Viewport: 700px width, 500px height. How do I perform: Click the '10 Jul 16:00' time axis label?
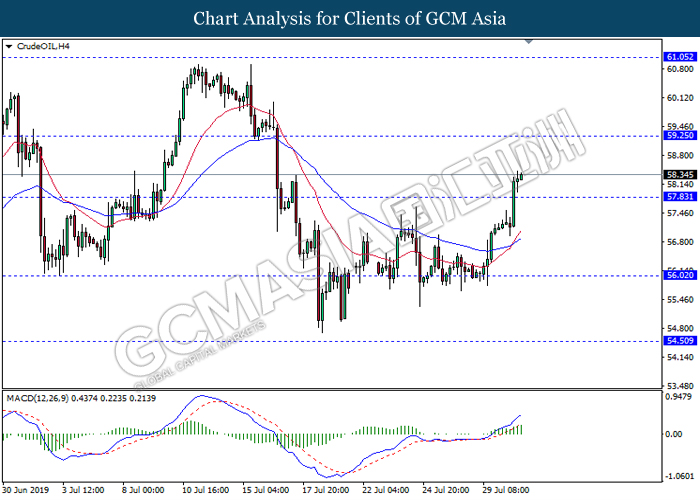pos(205,490)
